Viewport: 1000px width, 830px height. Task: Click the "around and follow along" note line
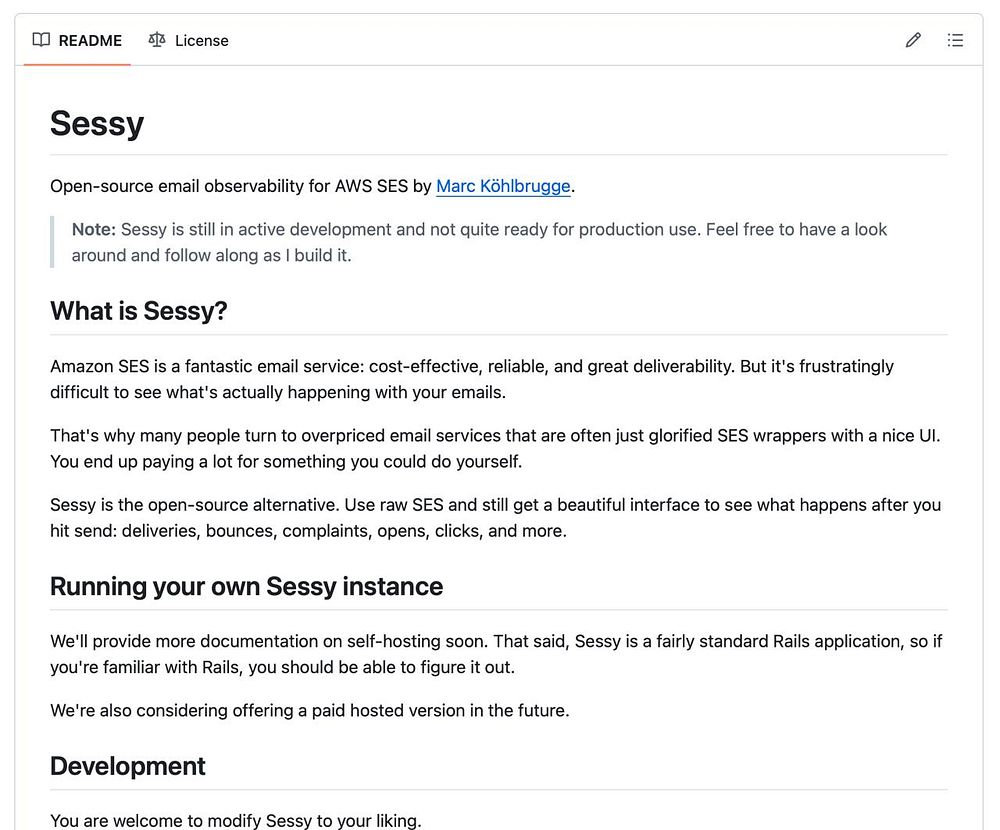click(211, 255)
